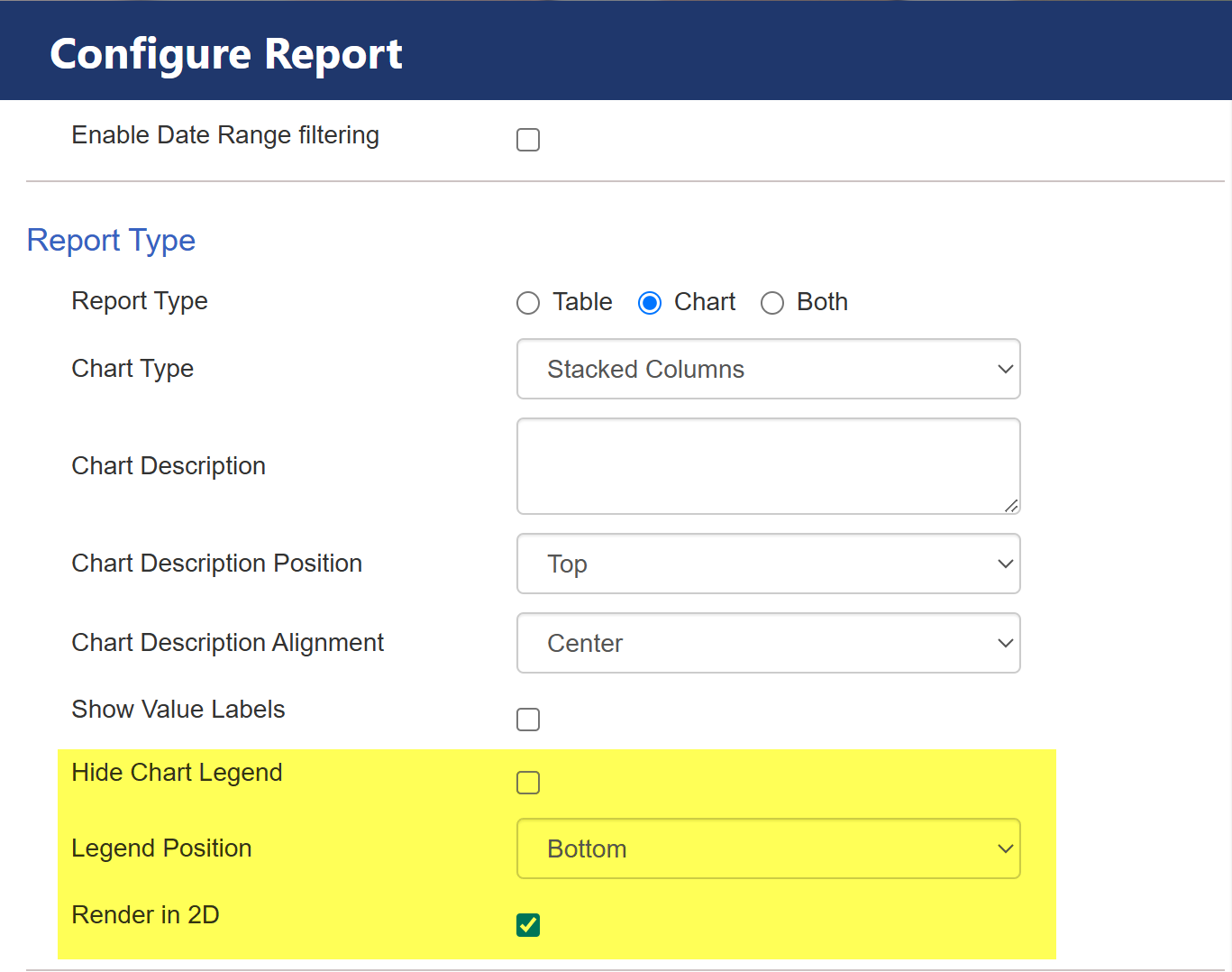1232x972 pixels.
Task: Choose the Both report type radio button
Action: (x=772, y=303)
